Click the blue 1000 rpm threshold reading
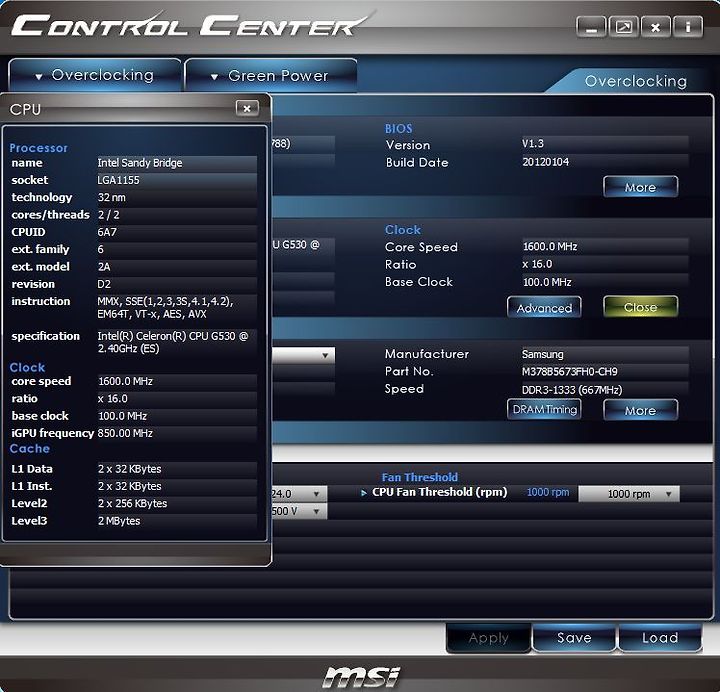This screenshot has width=720, height=692. point(547,492)
